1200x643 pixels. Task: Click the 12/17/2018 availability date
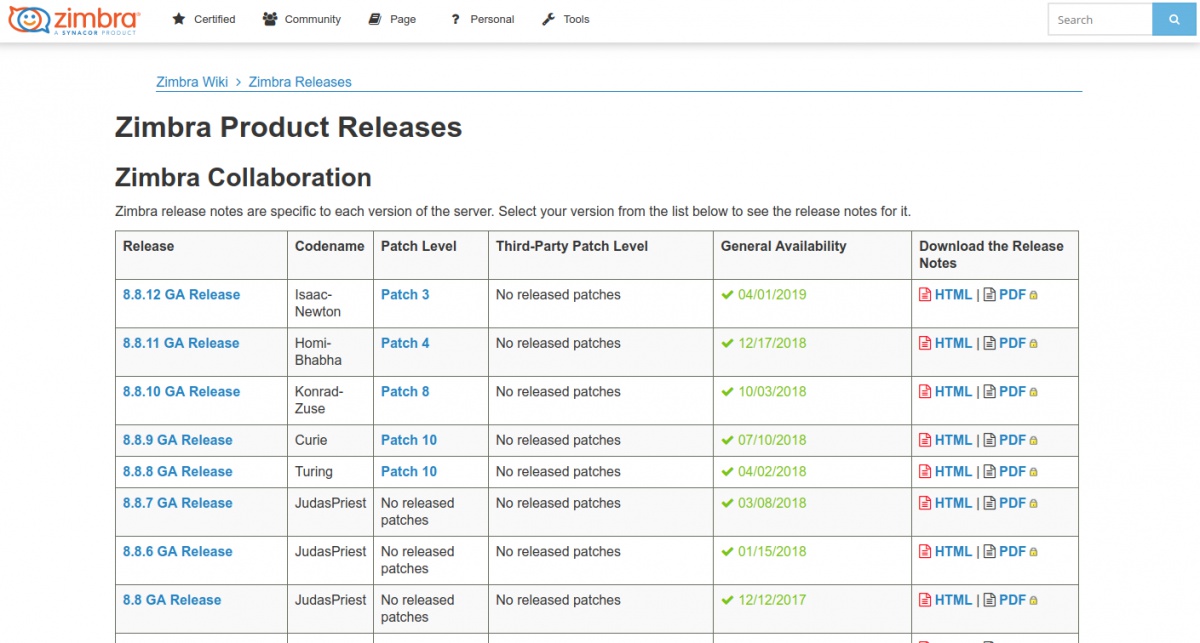tap(772, 343)
